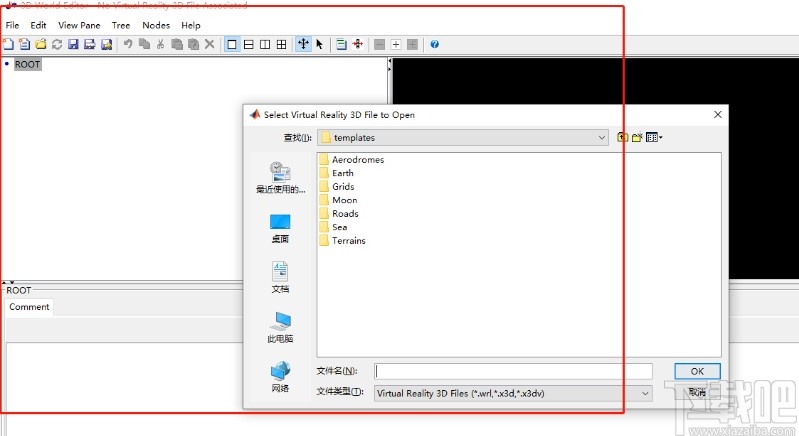Viewport: 799px width, 436px height.
Task: Click the OK button
Action: (697, 371)
